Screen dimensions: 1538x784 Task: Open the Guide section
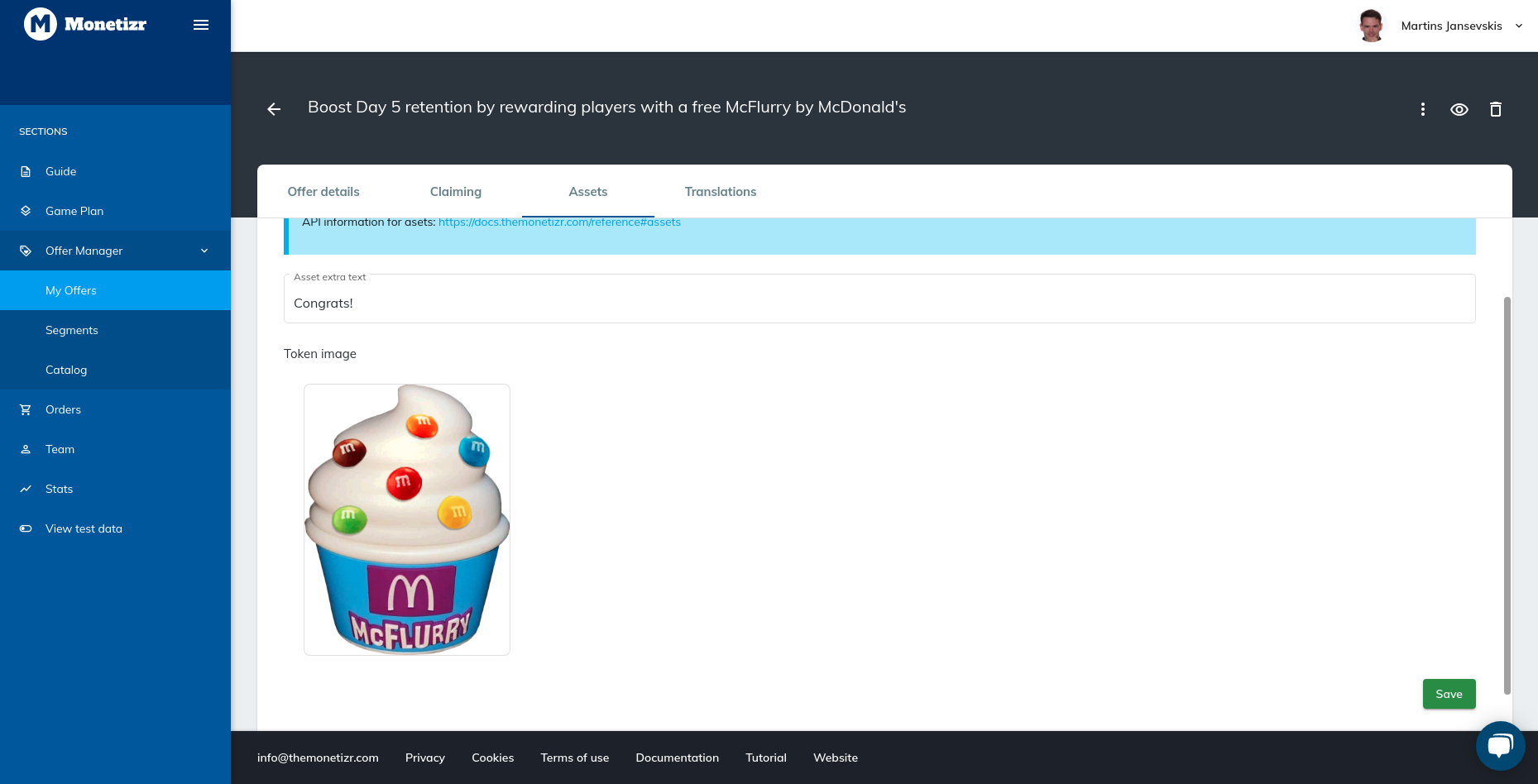[115, 171]
